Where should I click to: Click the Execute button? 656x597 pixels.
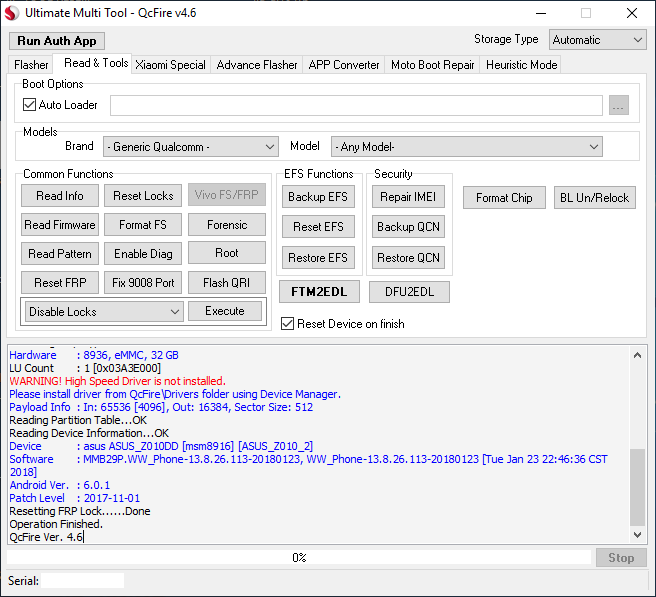(x=225, y=311)
